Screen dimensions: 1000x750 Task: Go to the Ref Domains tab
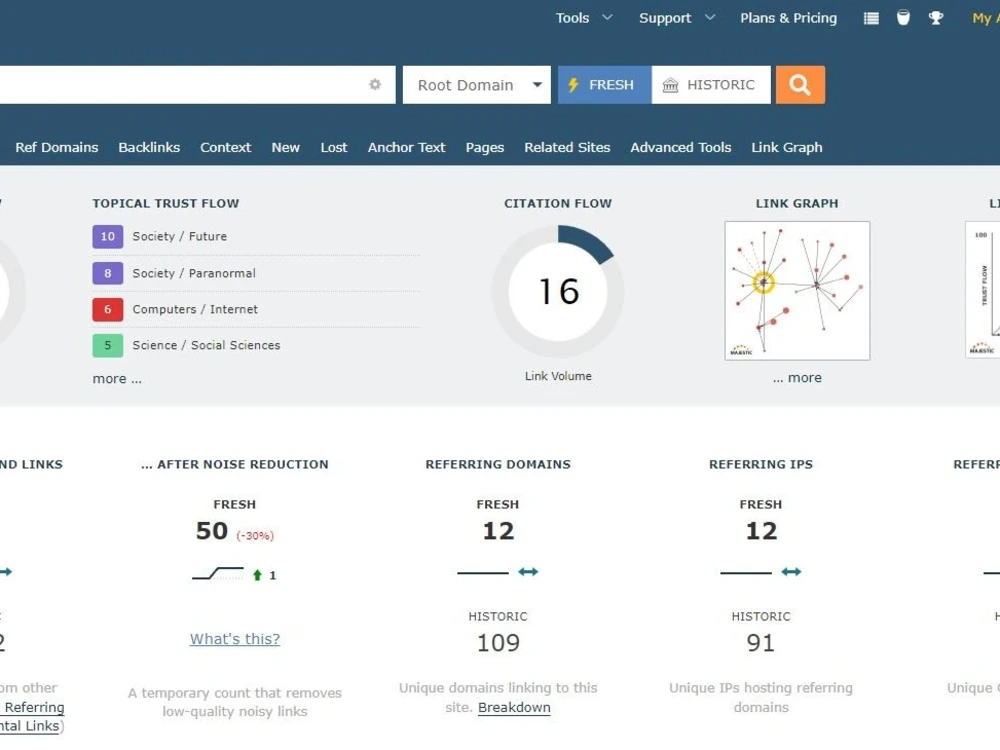pyautogui.click(x=57, y=147)
